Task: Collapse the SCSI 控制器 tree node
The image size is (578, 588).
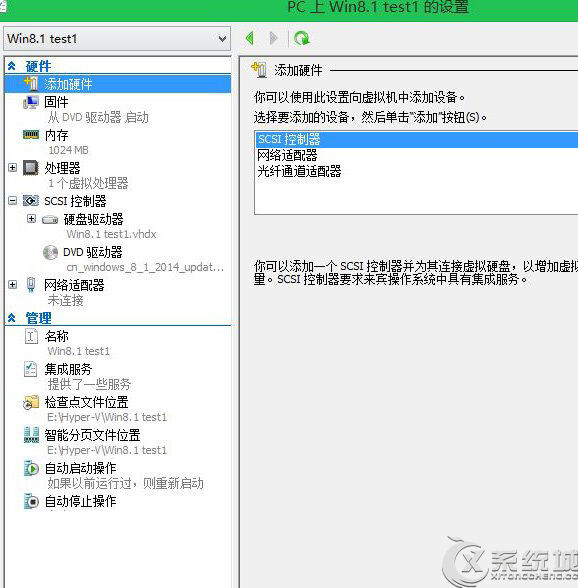Action: (x=12, y=201)
